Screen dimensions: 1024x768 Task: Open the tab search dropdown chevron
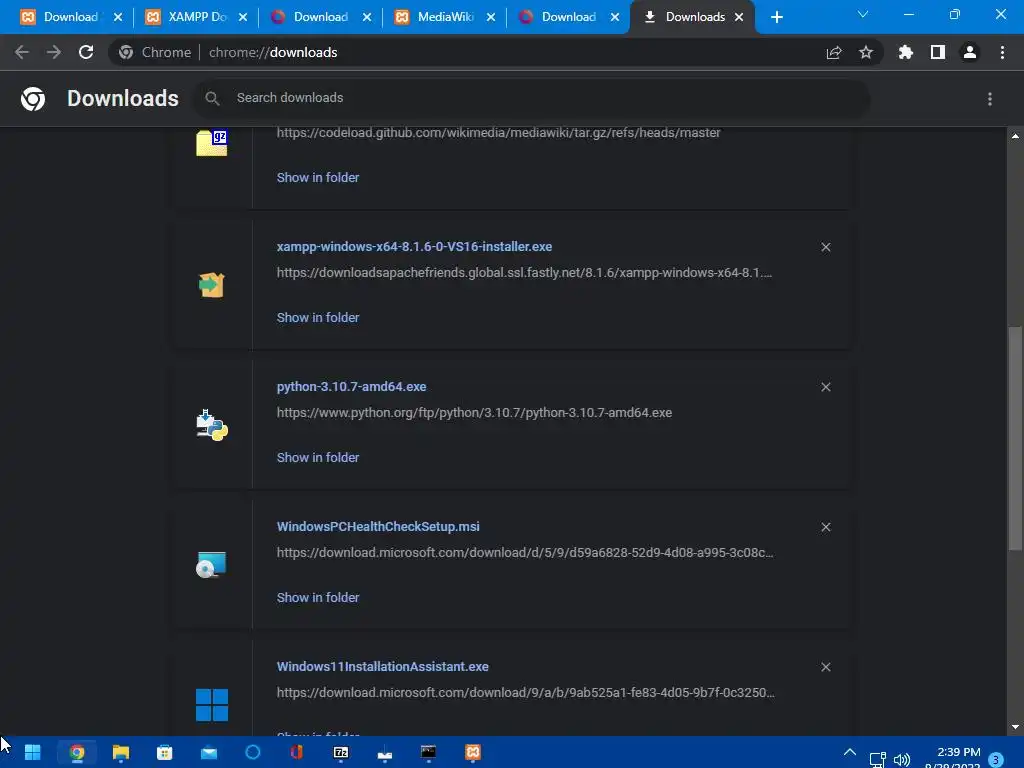pos(863,14)
